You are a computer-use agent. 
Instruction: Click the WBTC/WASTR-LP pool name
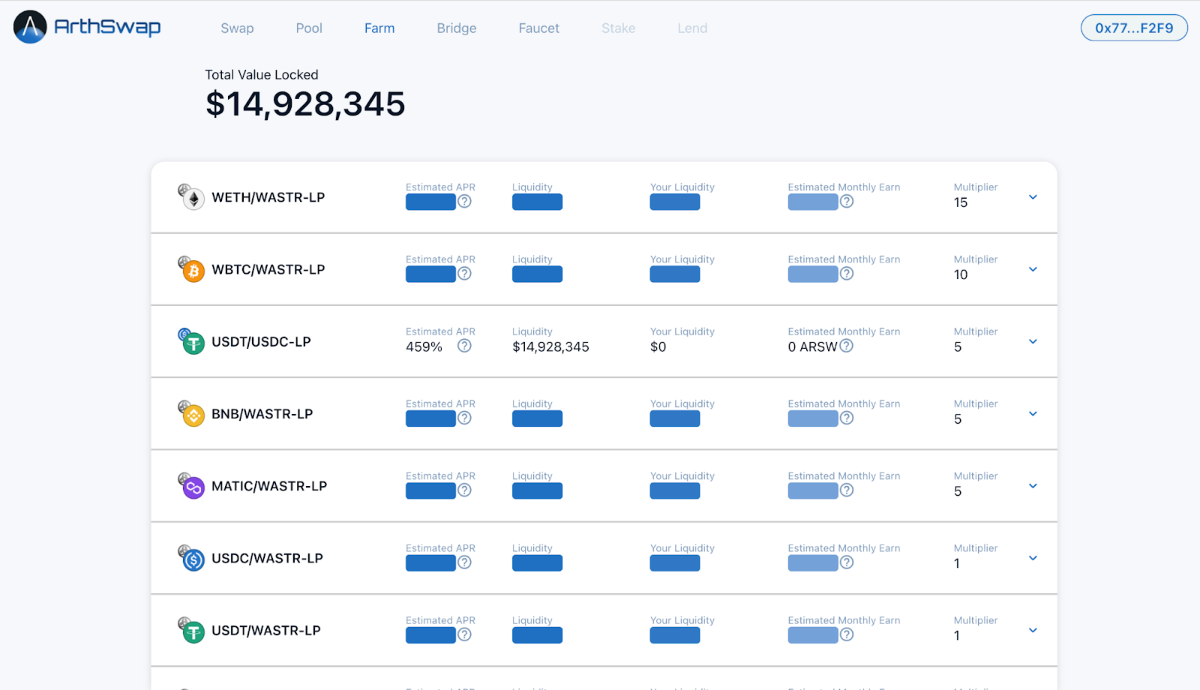(268, 270)
